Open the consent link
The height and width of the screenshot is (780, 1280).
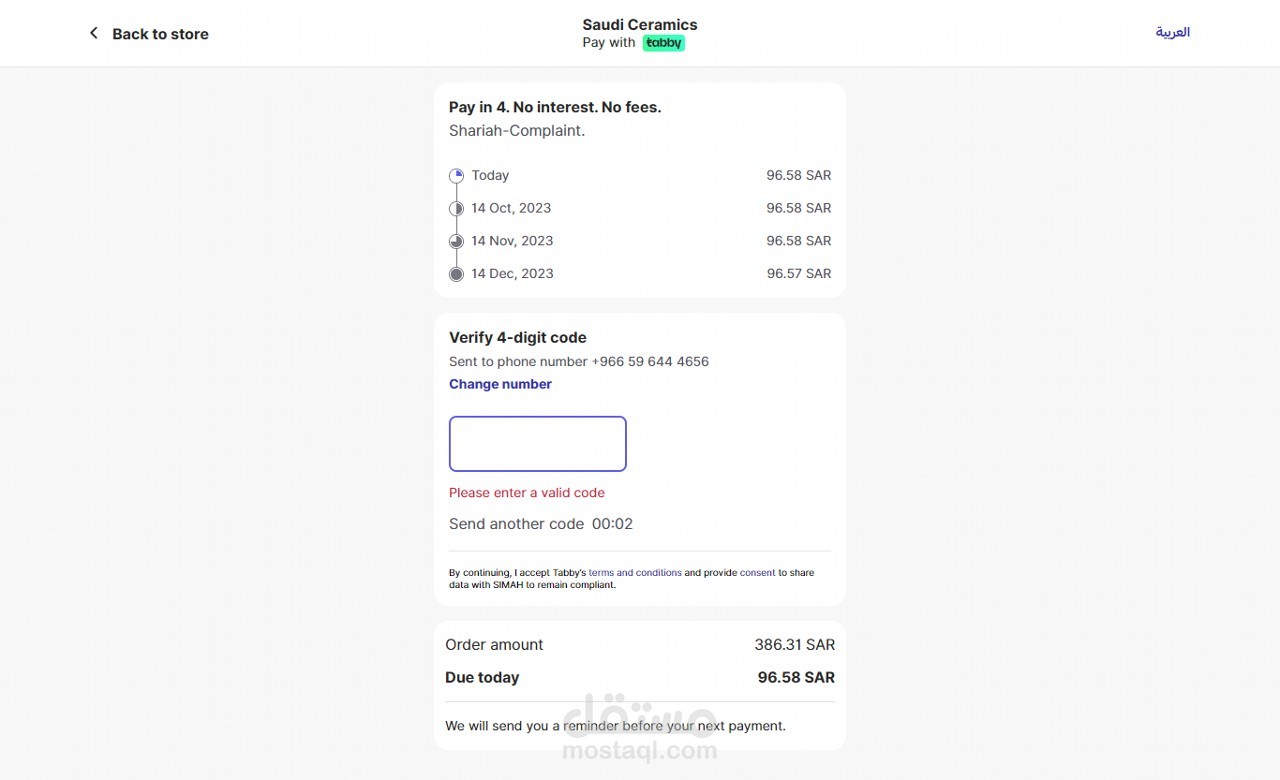[757, 573]
